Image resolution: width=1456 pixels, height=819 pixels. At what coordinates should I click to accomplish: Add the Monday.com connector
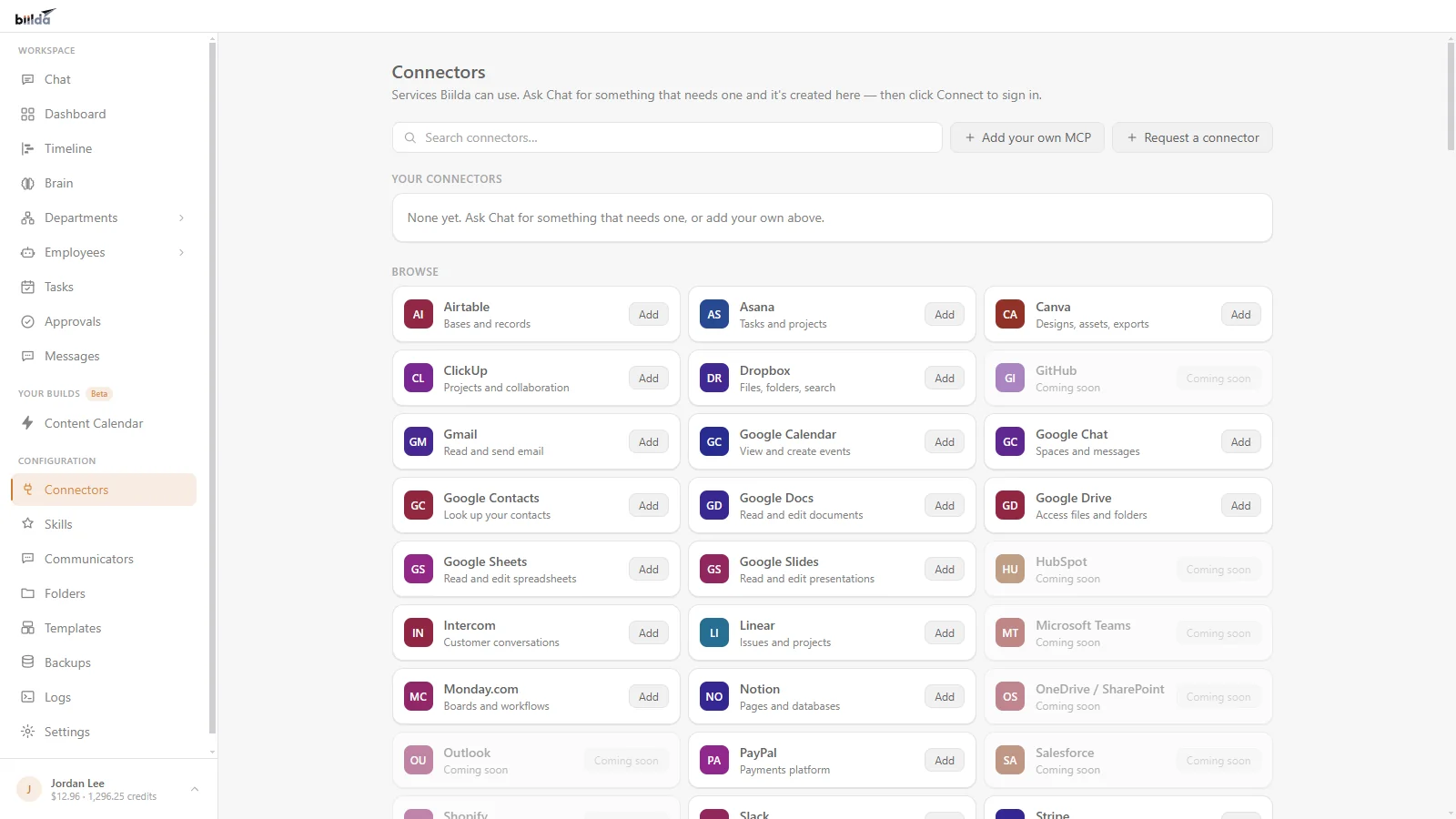(x=649, y=696)
